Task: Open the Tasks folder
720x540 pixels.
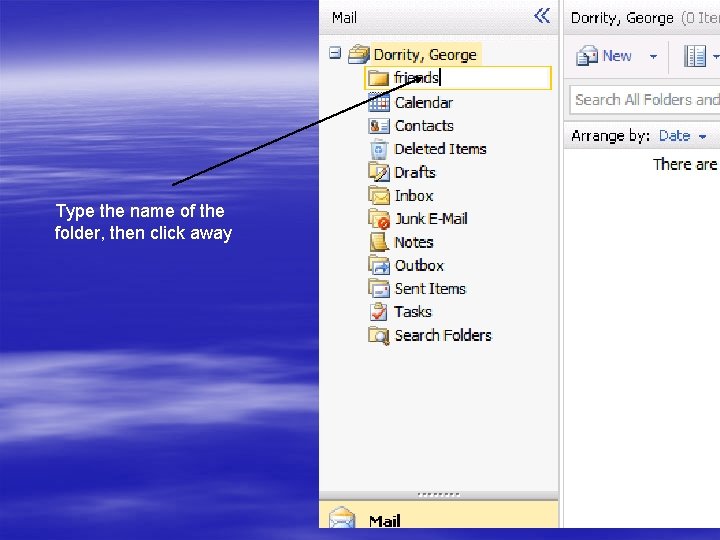Action: [x=413, y=312]
